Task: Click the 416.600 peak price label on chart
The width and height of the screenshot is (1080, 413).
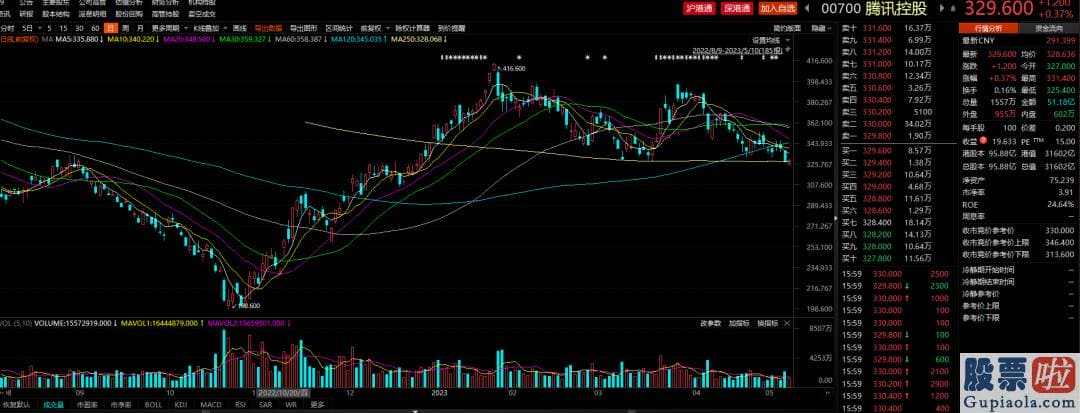Action: (x=515, y=68)
